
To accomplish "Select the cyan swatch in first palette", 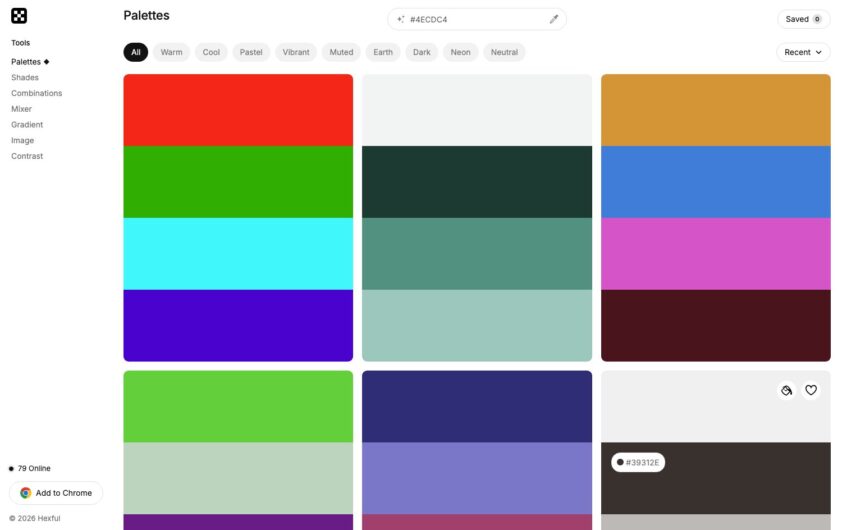I will click(238, 253).
